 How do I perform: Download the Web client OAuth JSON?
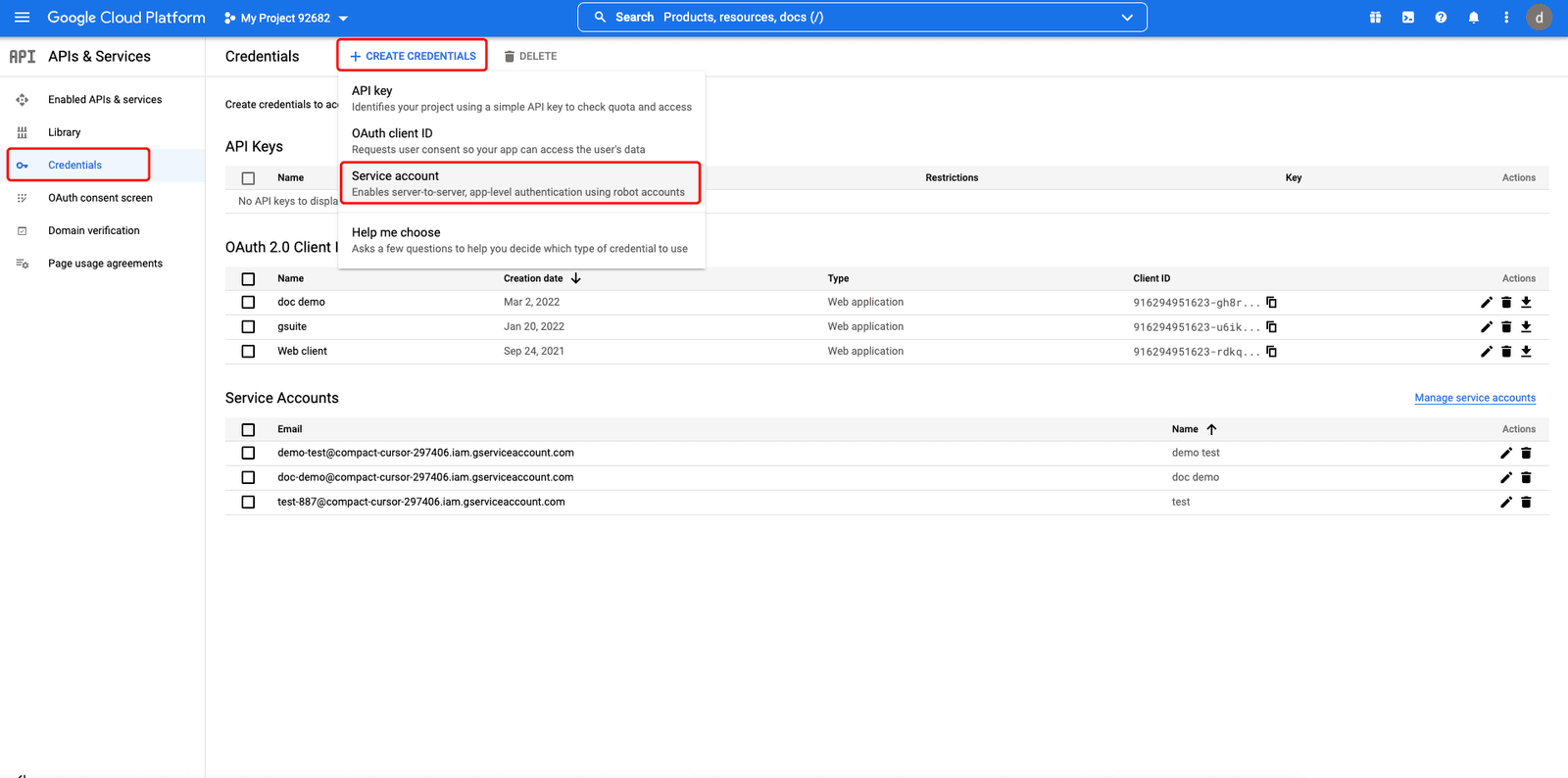1526,351
